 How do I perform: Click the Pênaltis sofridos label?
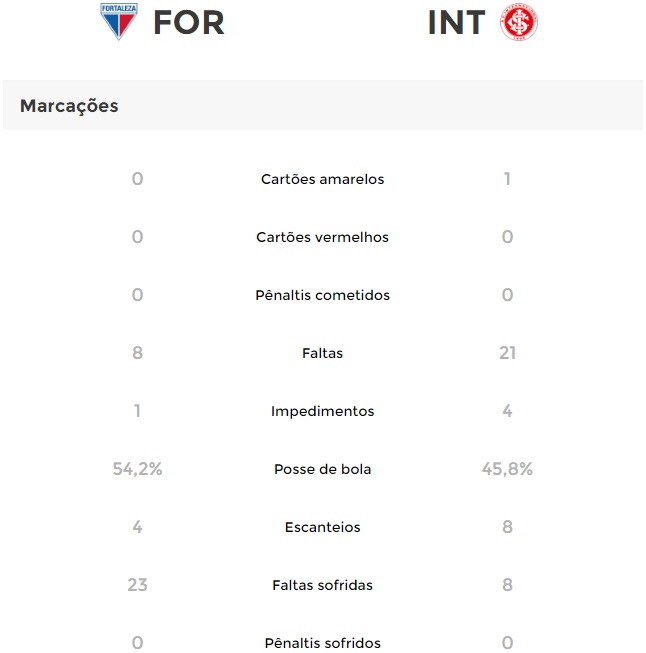click(x=322, y=643)
